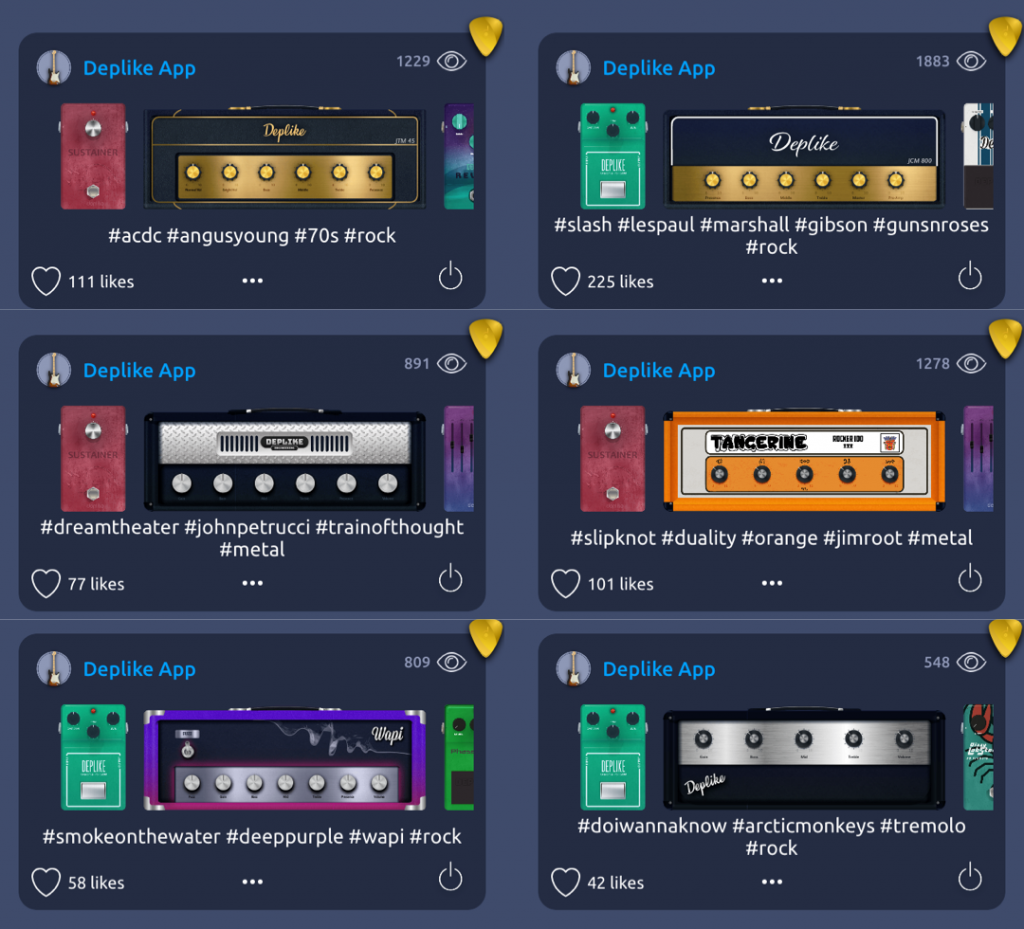Select purple reverb pedal in #acdc preset
The height and width of the screenshot is (929, 1024).
(x=459, y=157)
